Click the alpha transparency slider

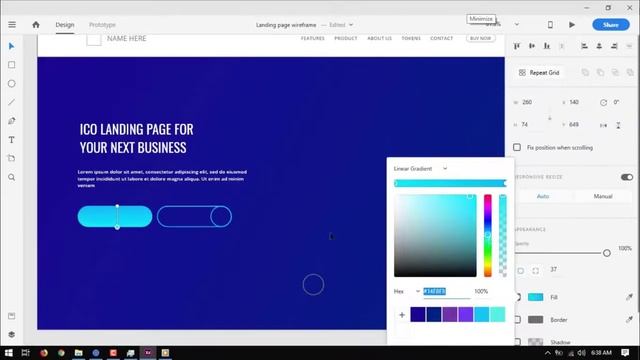pyautogui.click(x=503, y=236)
